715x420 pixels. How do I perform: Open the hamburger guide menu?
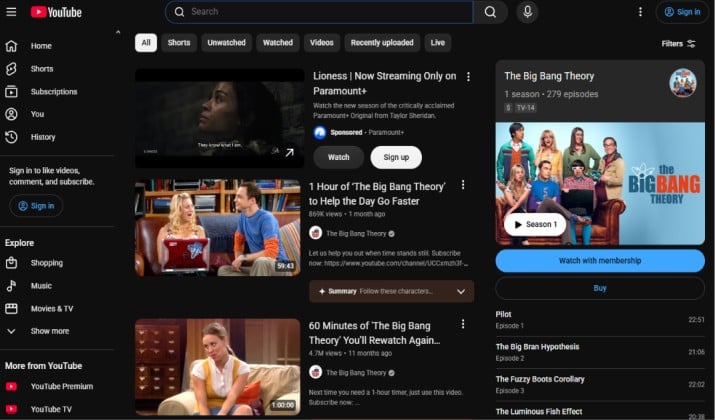click(11, 12)
